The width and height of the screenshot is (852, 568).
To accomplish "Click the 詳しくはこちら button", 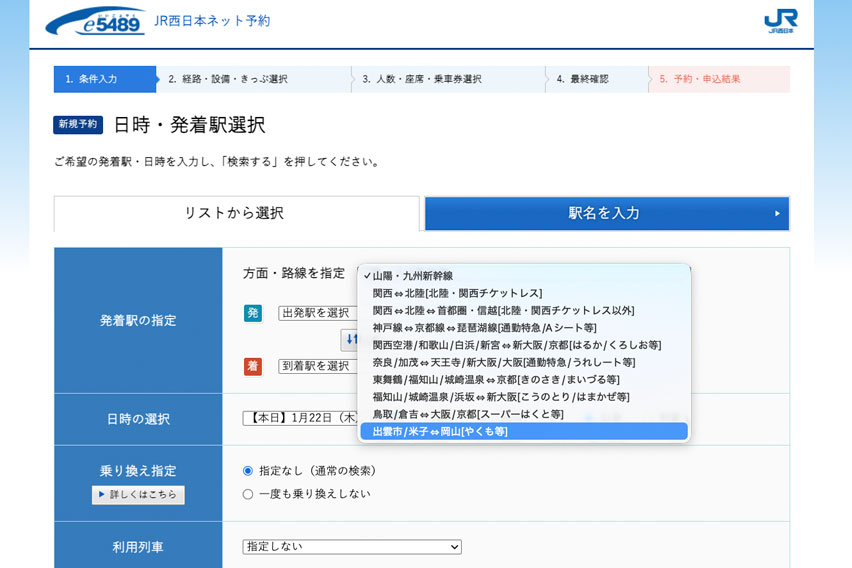I will [x=138, y=495].
